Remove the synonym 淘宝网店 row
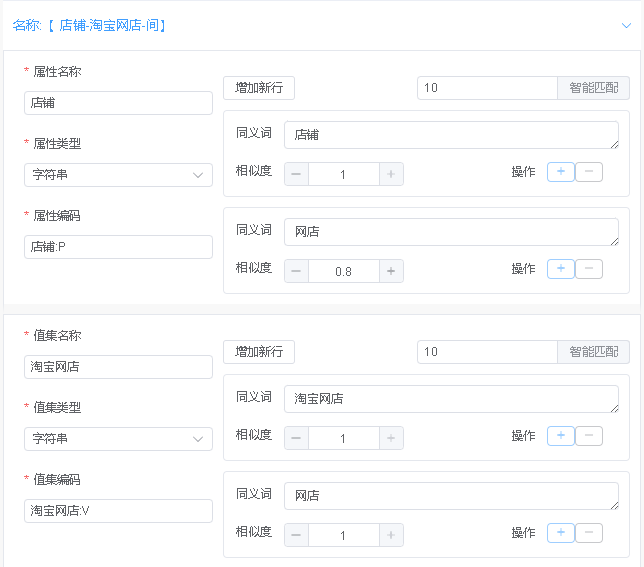Image resolution: width=644 pixels, height=567 pixels. tap(589, 436)
